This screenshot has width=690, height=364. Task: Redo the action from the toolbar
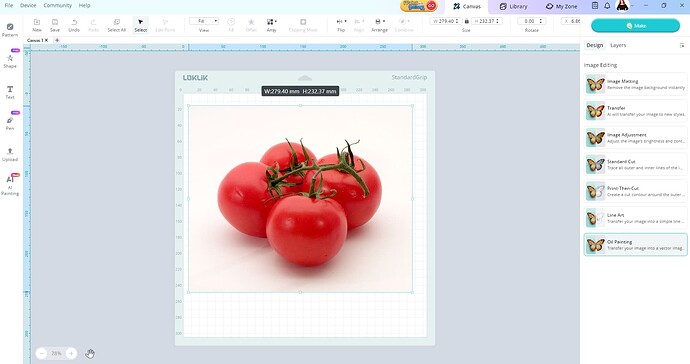coord(93,25)
